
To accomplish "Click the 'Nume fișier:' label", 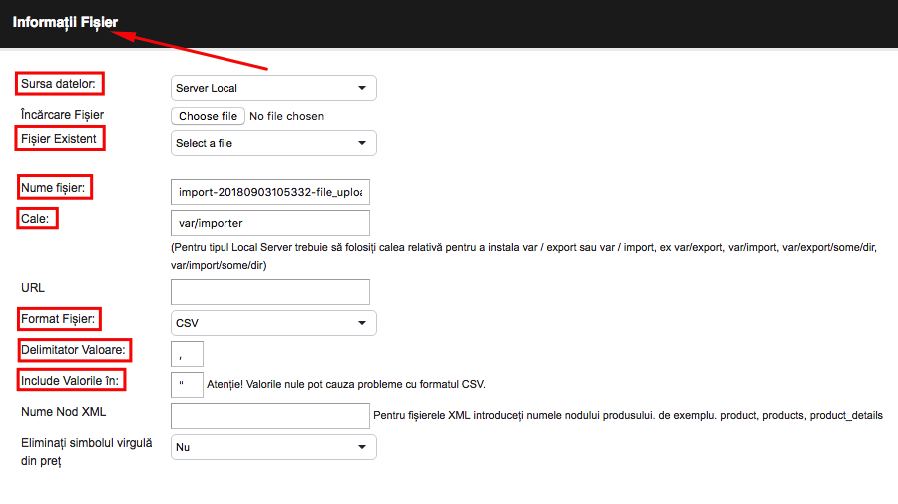I will (53, 188).
